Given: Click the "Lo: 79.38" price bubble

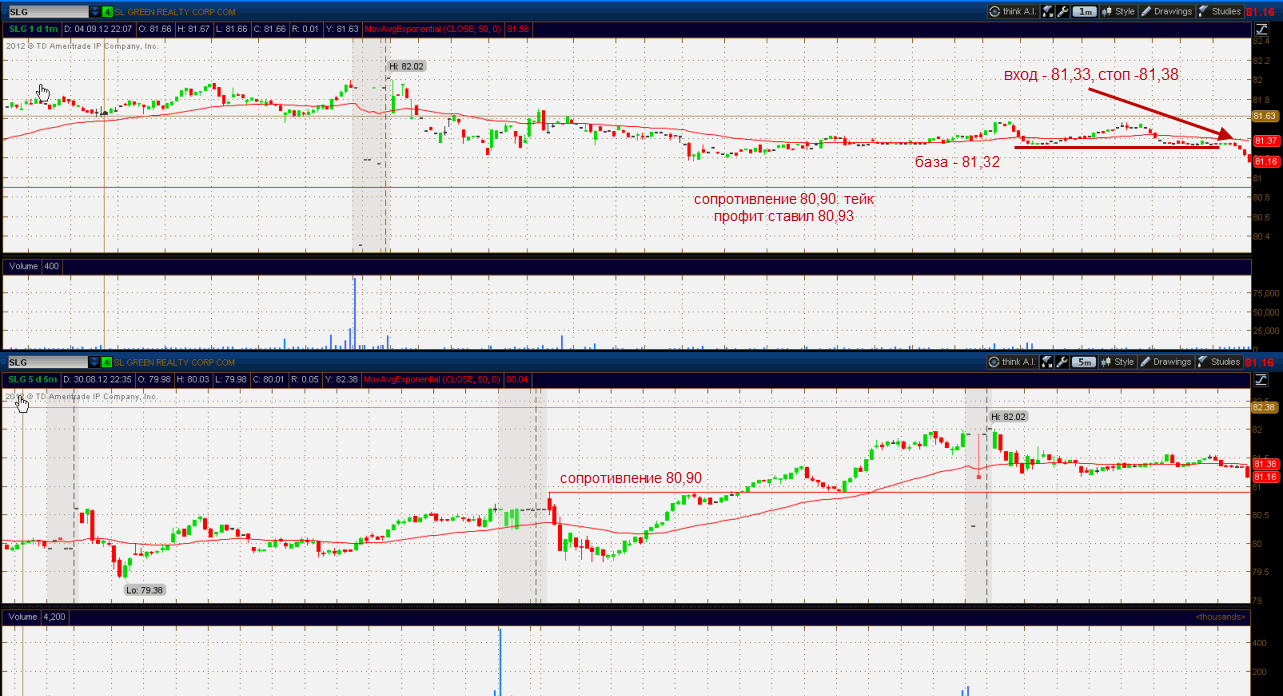Looking at the screenshot, I should [x=143, y=590].
